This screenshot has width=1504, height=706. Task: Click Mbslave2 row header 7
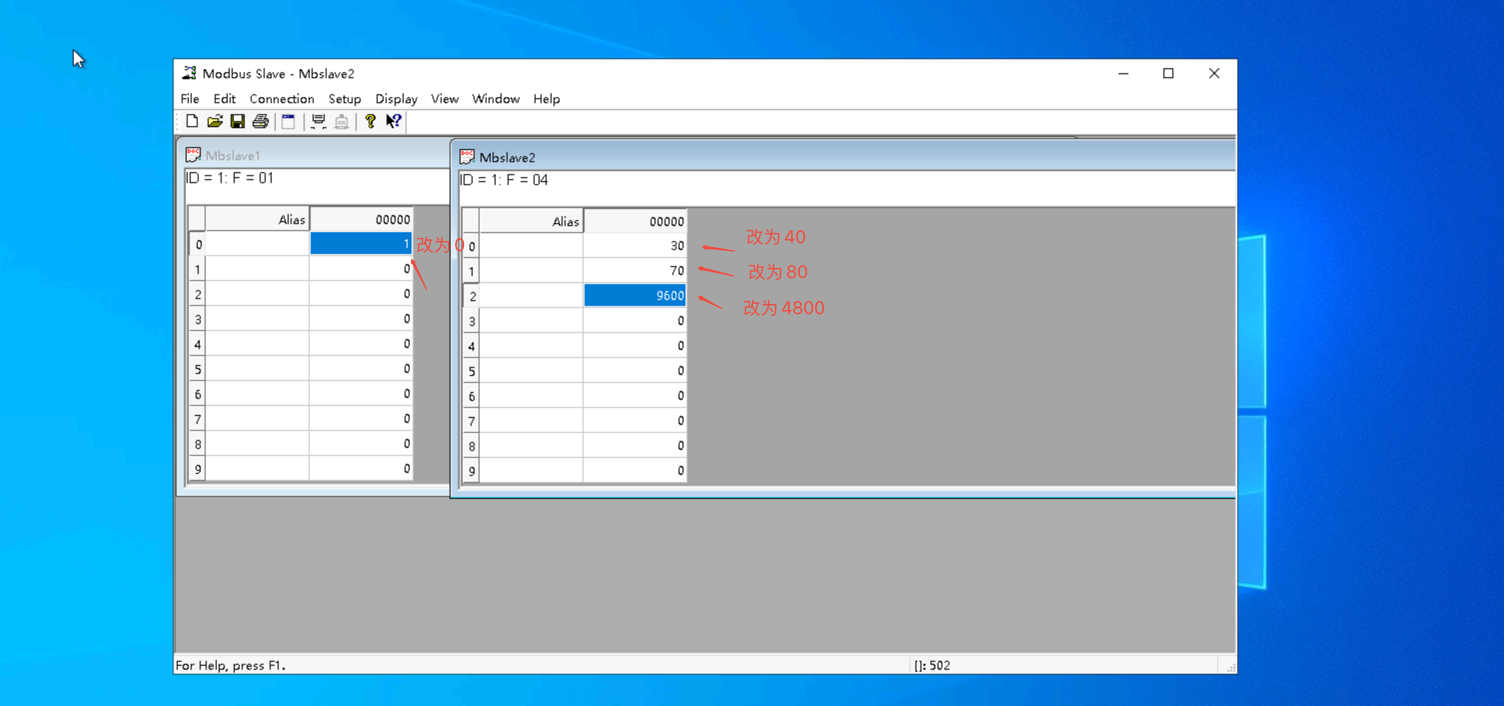point(471,421)
